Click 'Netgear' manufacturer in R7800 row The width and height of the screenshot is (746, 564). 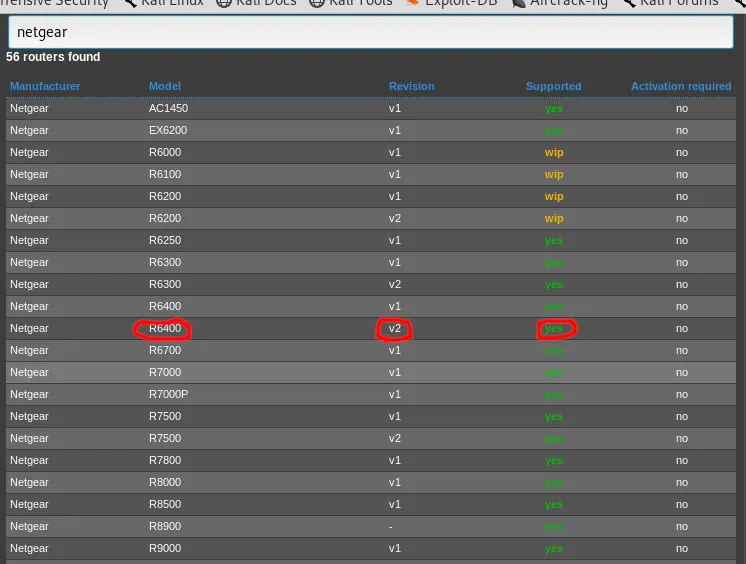29,460
